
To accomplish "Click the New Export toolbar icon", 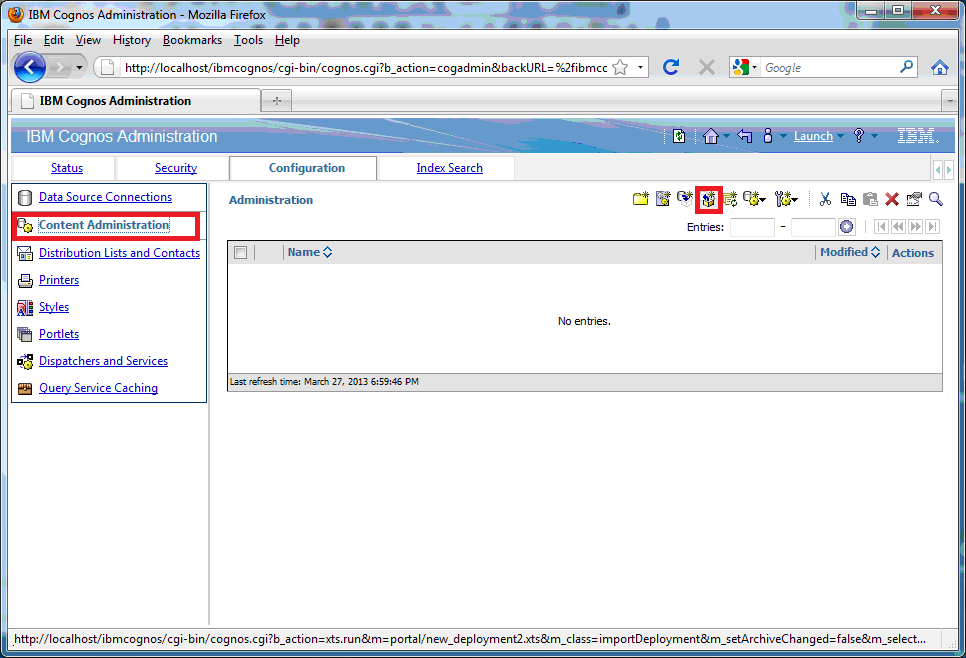I will 685,199.
